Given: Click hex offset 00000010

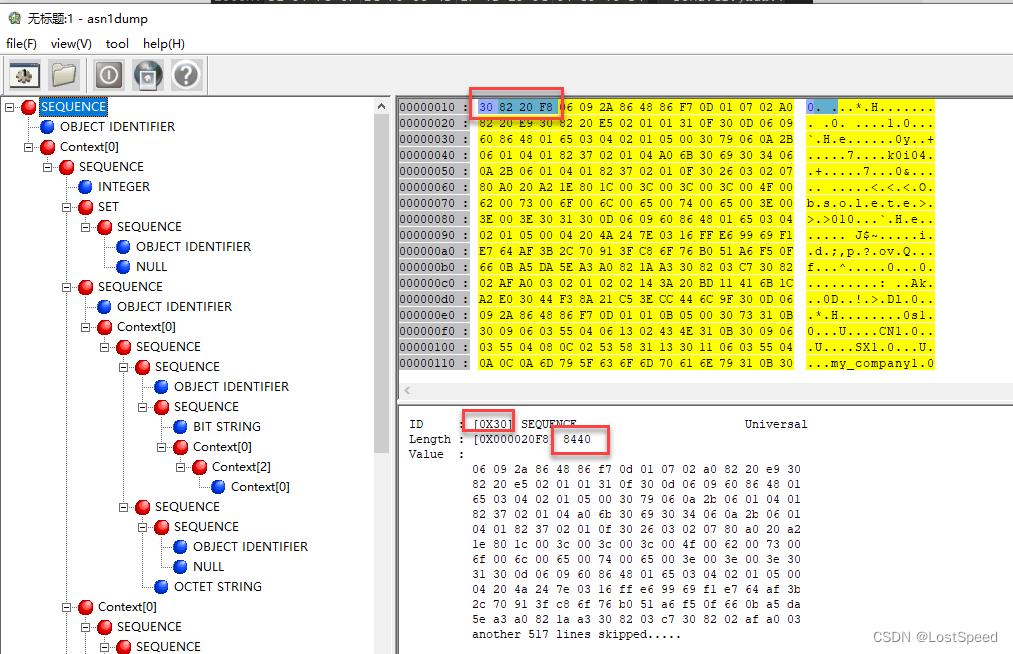Looking at the screenshot, I should [427, 107].
